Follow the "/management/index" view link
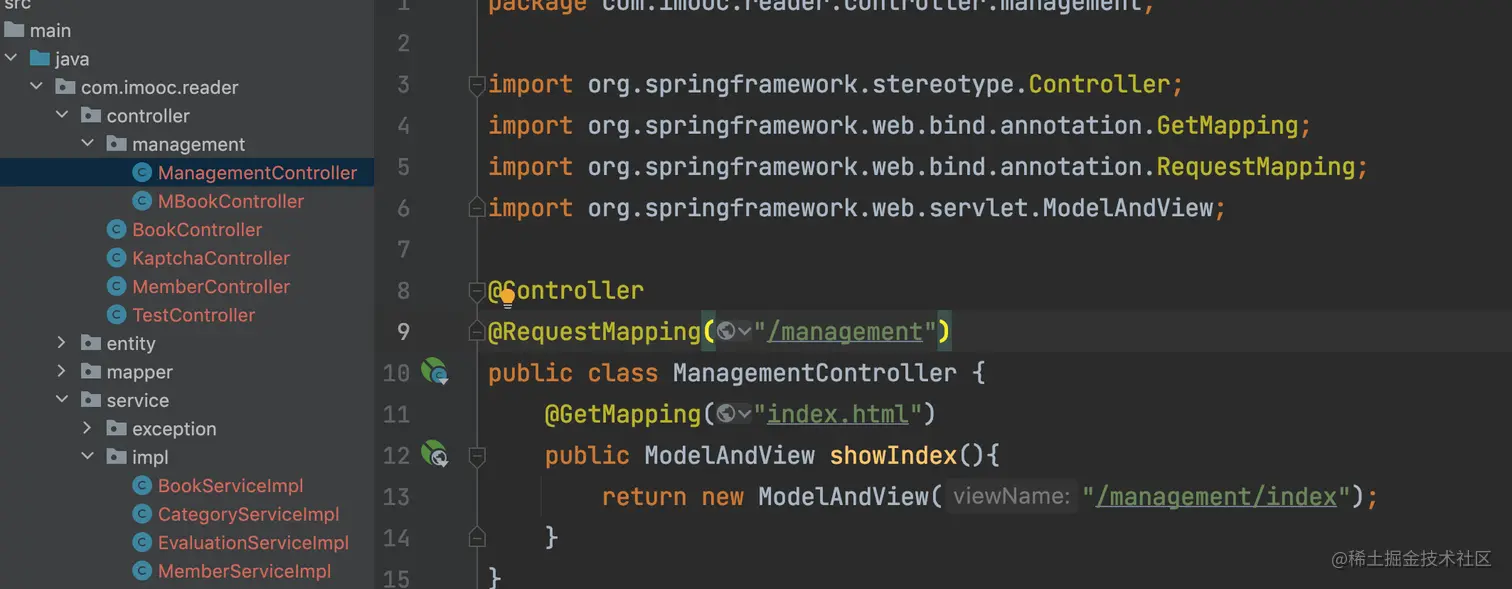This screenshot has width=1512, height=589. (1217, 497)
